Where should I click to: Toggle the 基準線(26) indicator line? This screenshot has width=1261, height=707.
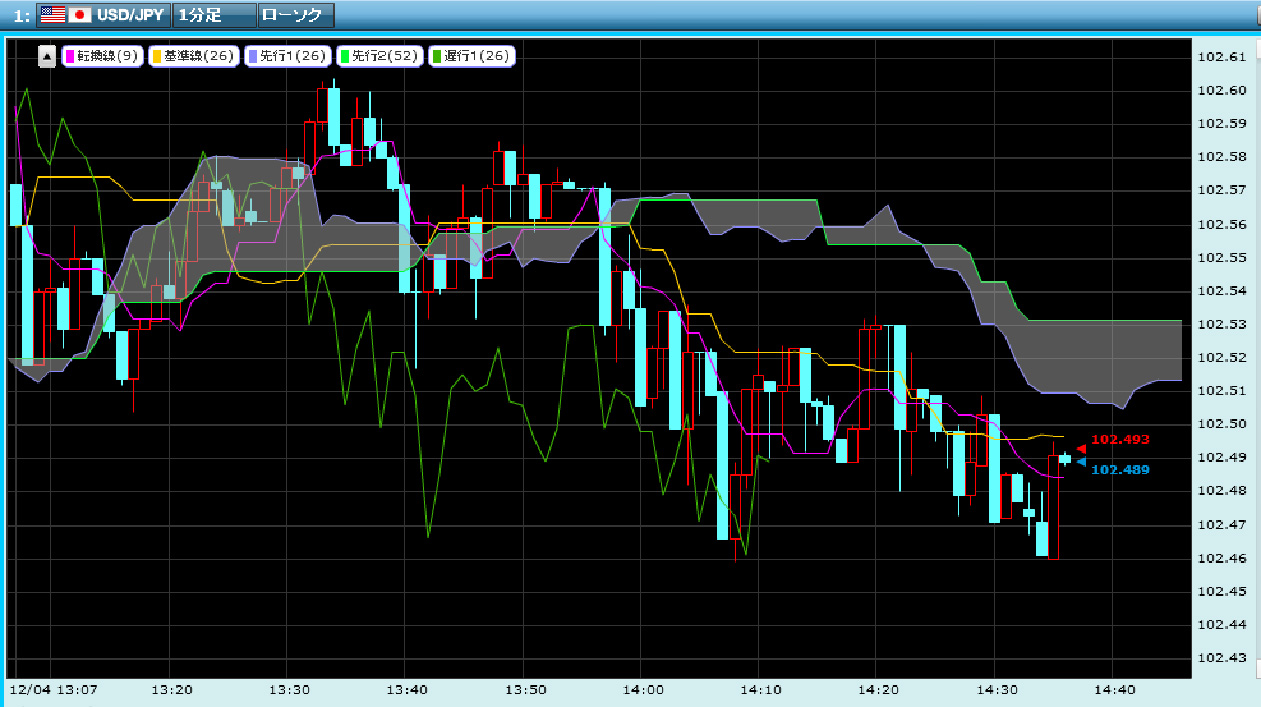click(193, 57)
